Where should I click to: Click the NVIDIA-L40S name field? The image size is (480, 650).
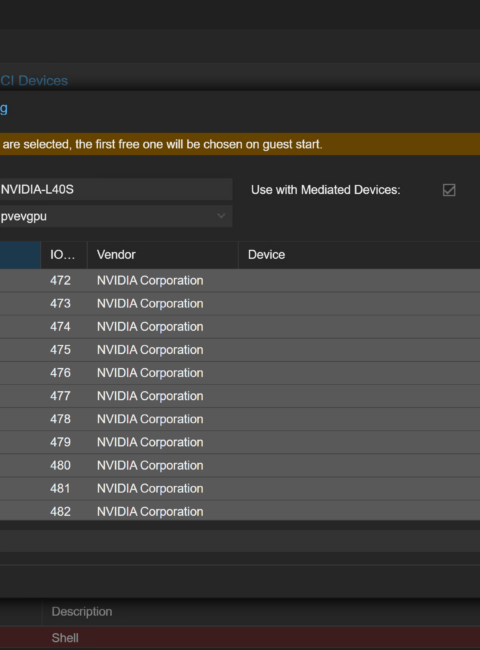(x=116, y=189)
